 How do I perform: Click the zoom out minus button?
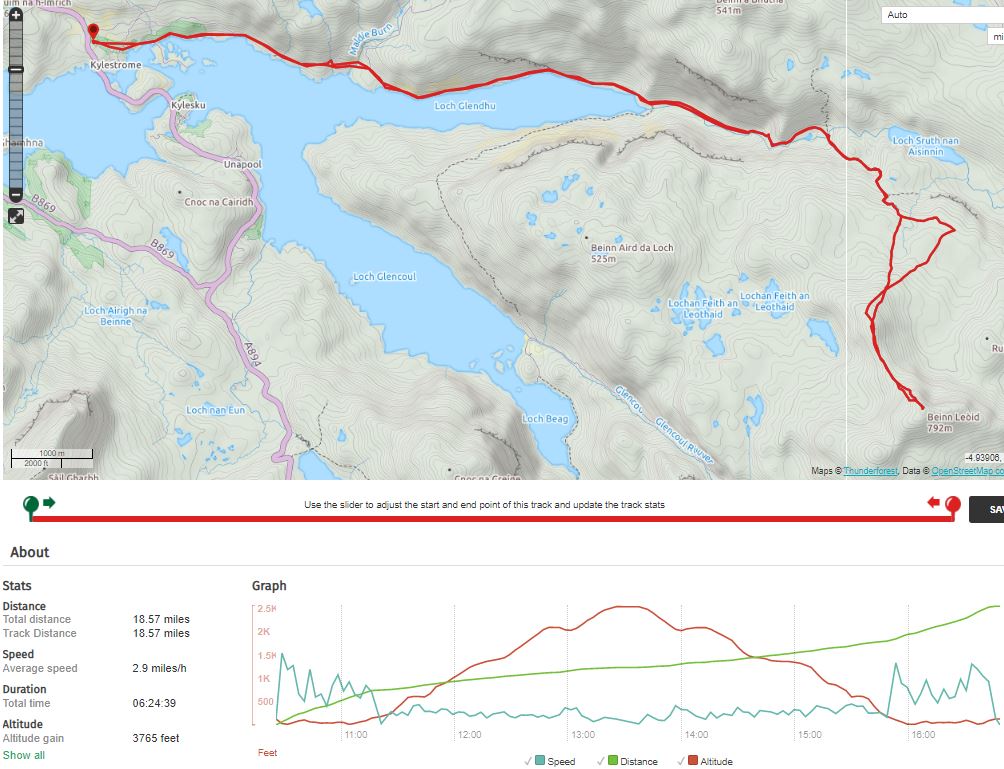(x=16, y=195)
